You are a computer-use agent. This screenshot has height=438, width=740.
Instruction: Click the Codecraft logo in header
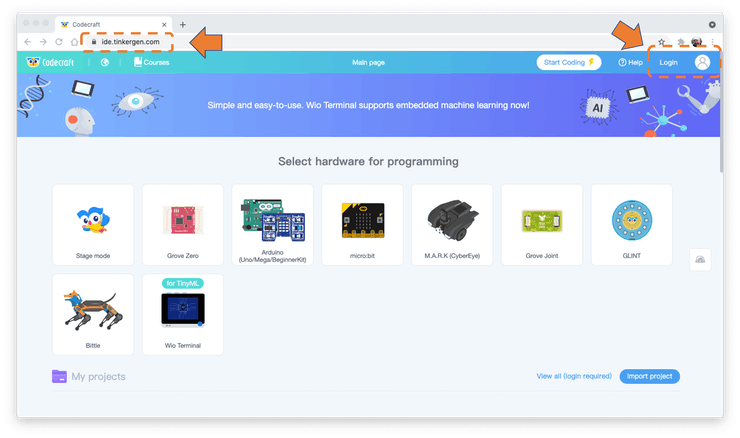coord(50,62)
